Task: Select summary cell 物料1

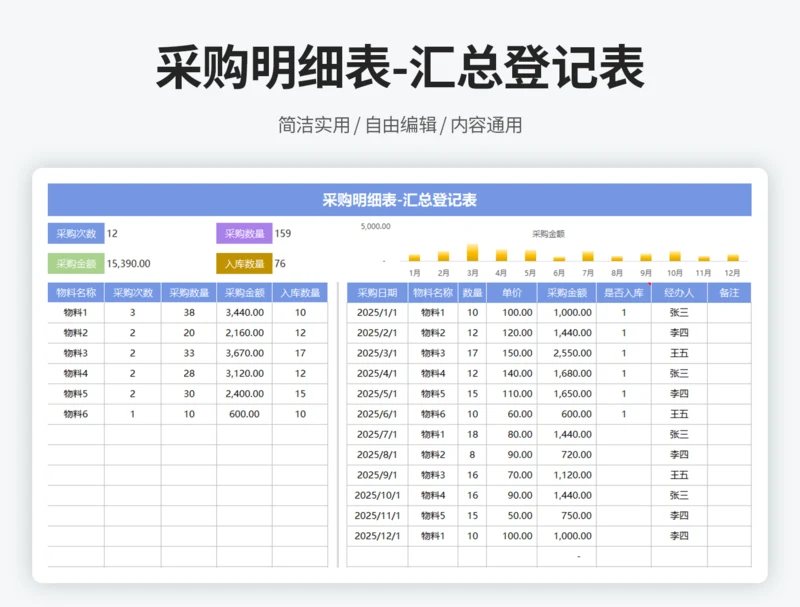Action: (x=76, y=313)
